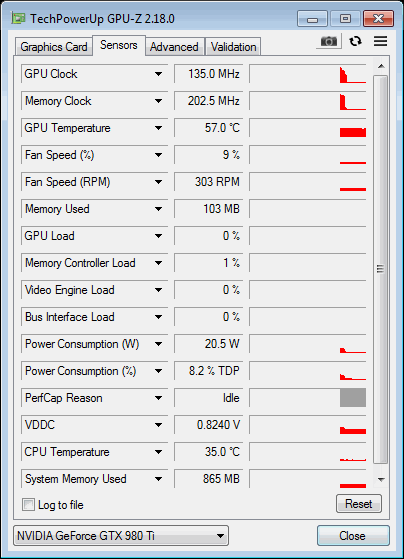Click the Reset button

(359, 504)
